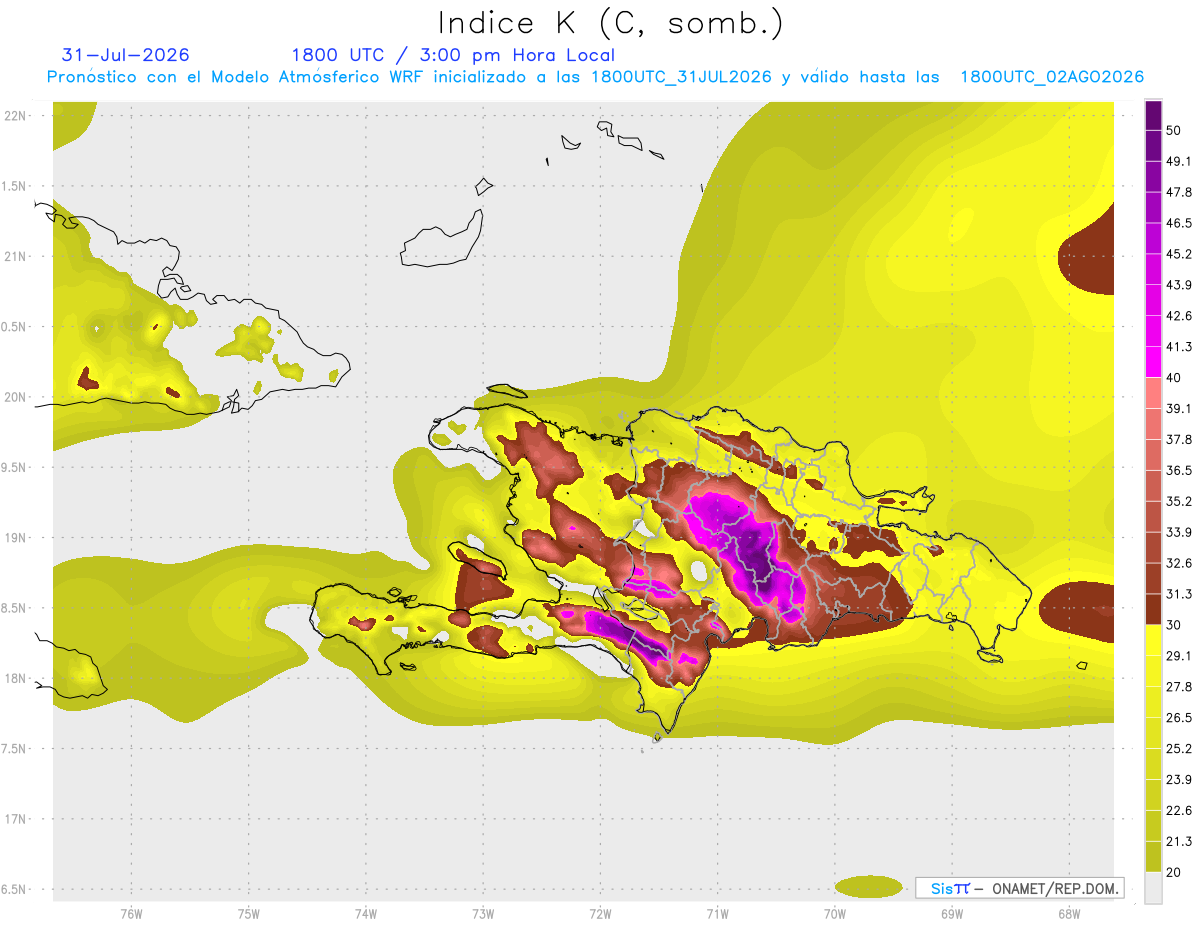Click "1800UTC_02AGO2026" valid-until time in the subtitle
This screenshot has height=927, width=1200.
point(1052,77)
